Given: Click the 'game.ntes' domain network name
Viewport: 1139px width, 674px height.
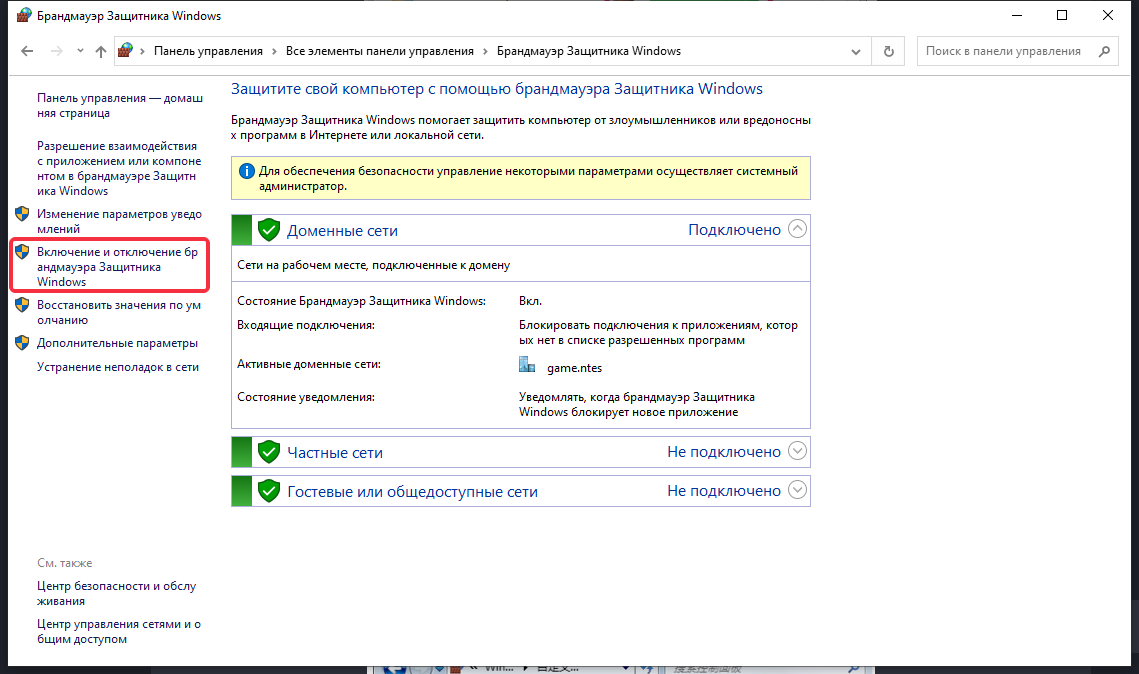Looking at the screenshot, I should [x=575, y=368].
